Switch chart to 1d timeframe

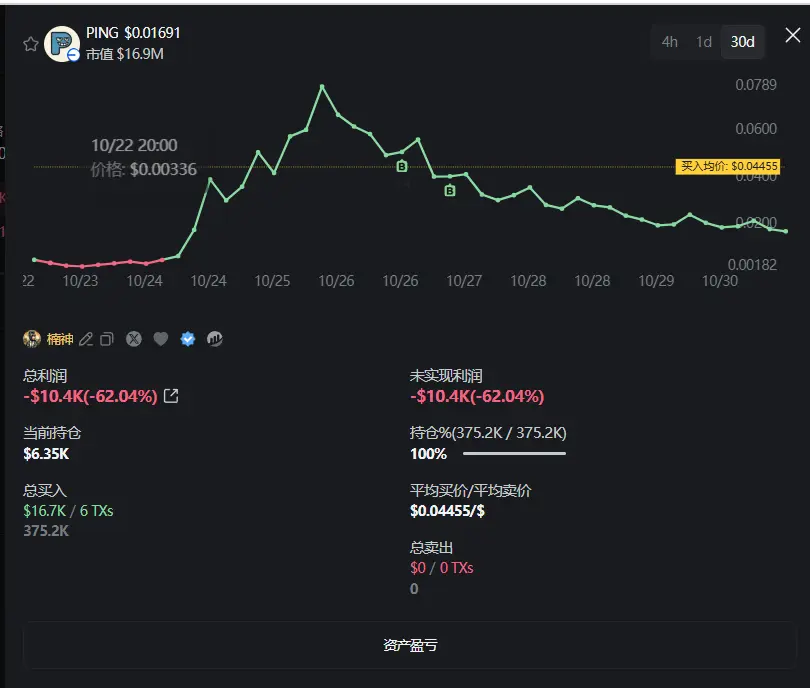coord(704,42)
